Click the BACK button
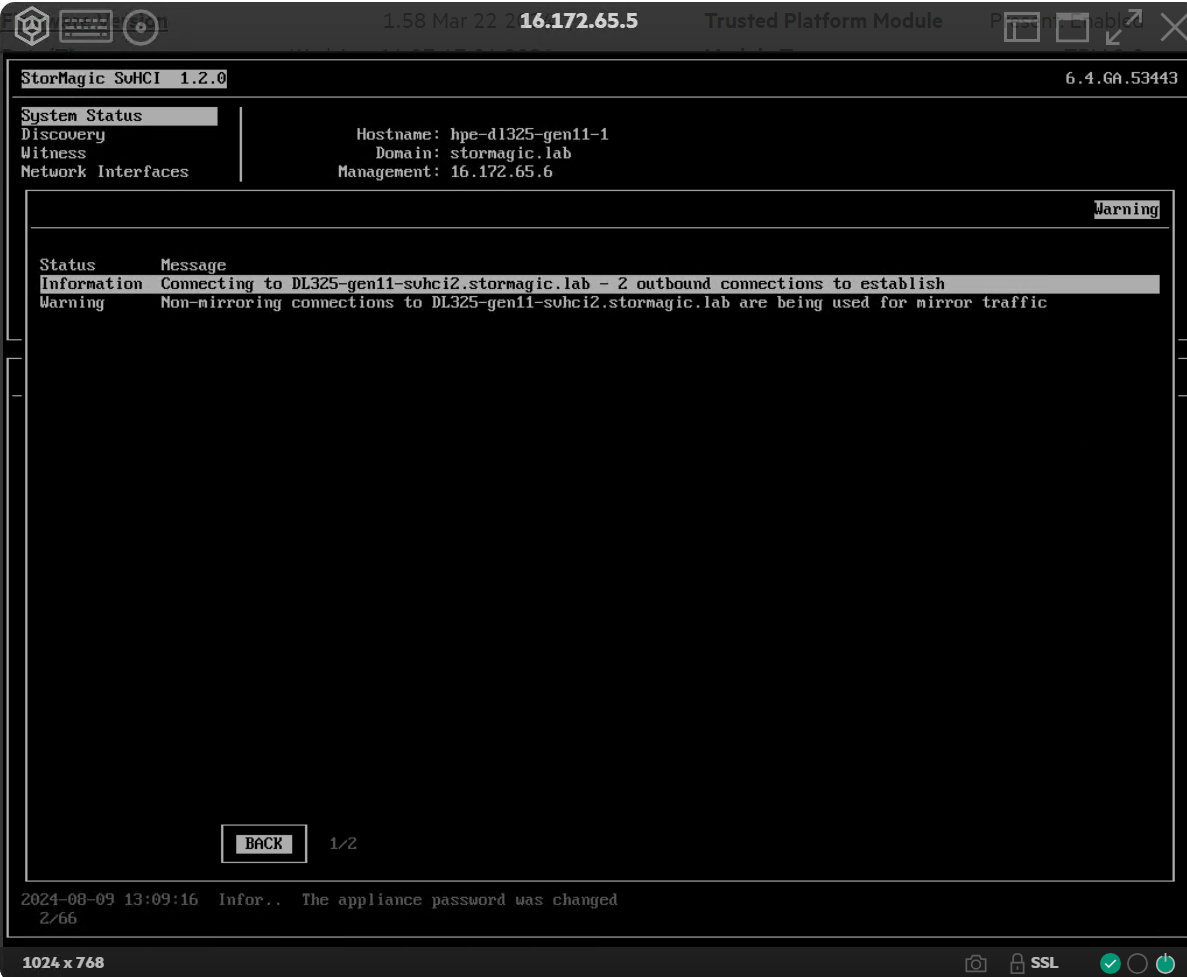This screenshot has width=1187, height=977. [263, 843]
